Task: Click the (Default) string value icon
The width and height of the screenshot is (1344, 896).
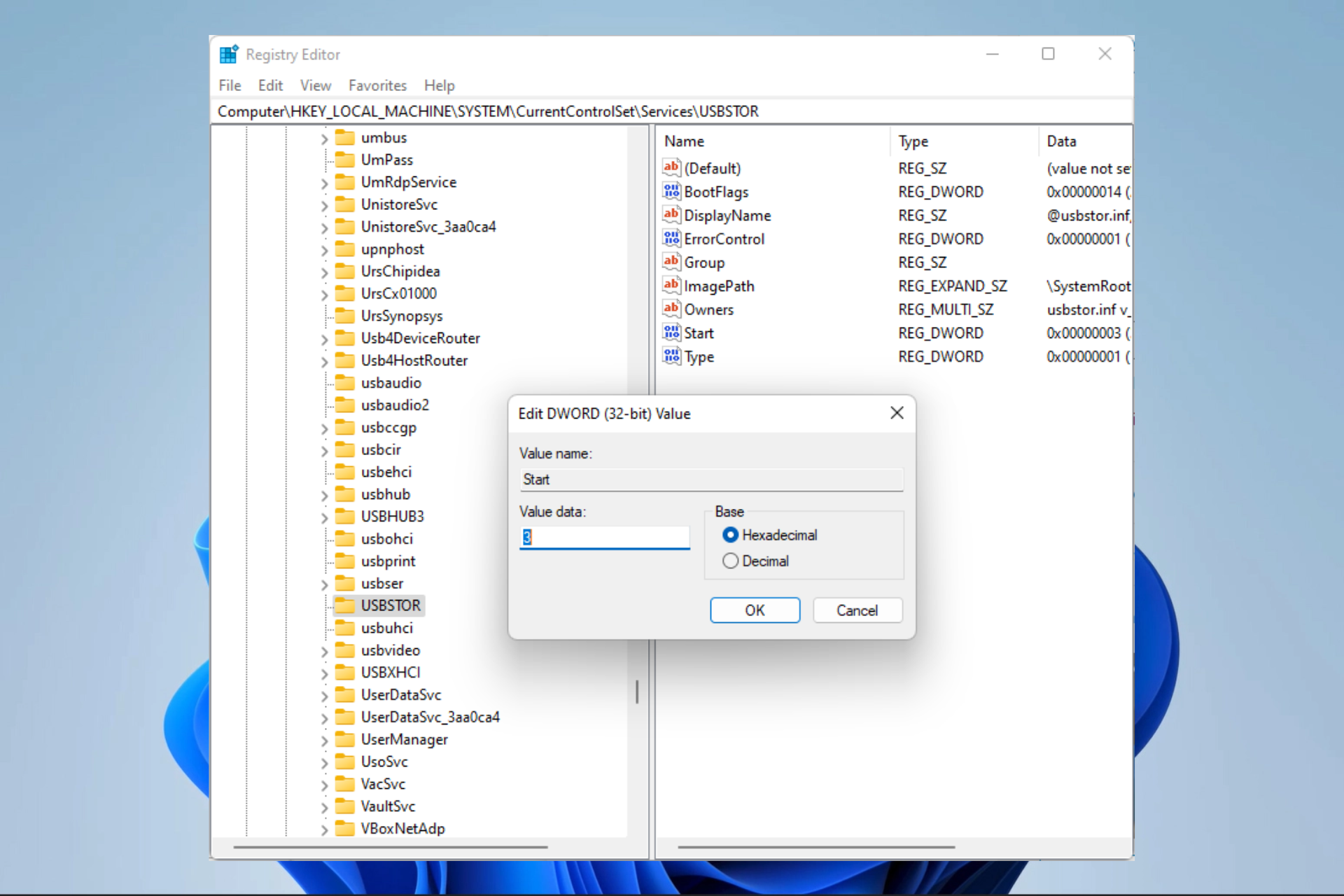Action: (x=671, y=167)
